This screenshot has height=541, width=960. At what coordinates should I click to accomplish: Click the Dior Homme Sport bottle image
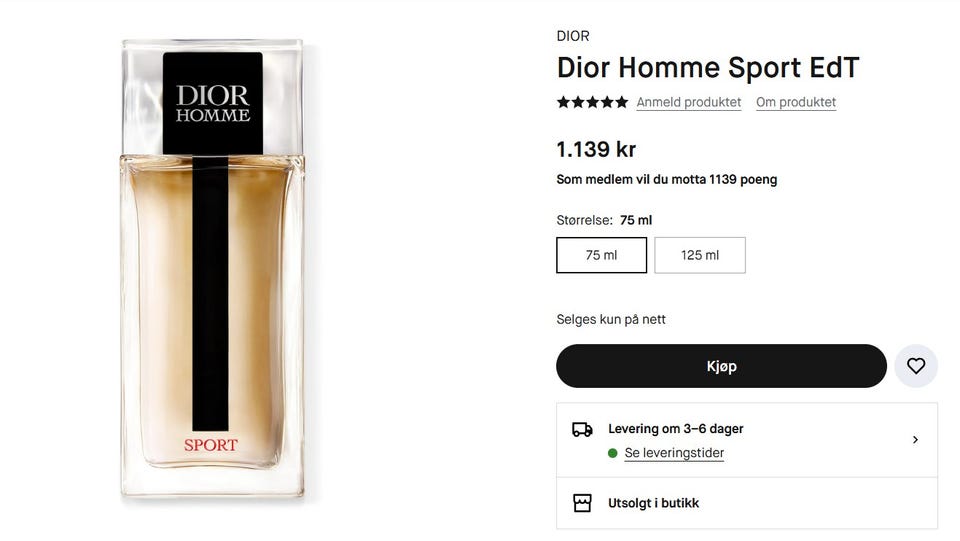(212, 268)
